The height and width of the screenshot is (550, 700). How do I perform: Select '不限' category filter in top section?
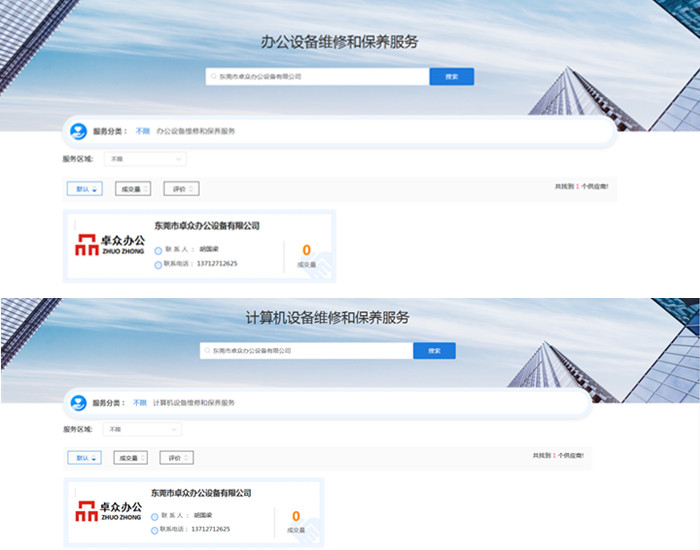[142, 131]
